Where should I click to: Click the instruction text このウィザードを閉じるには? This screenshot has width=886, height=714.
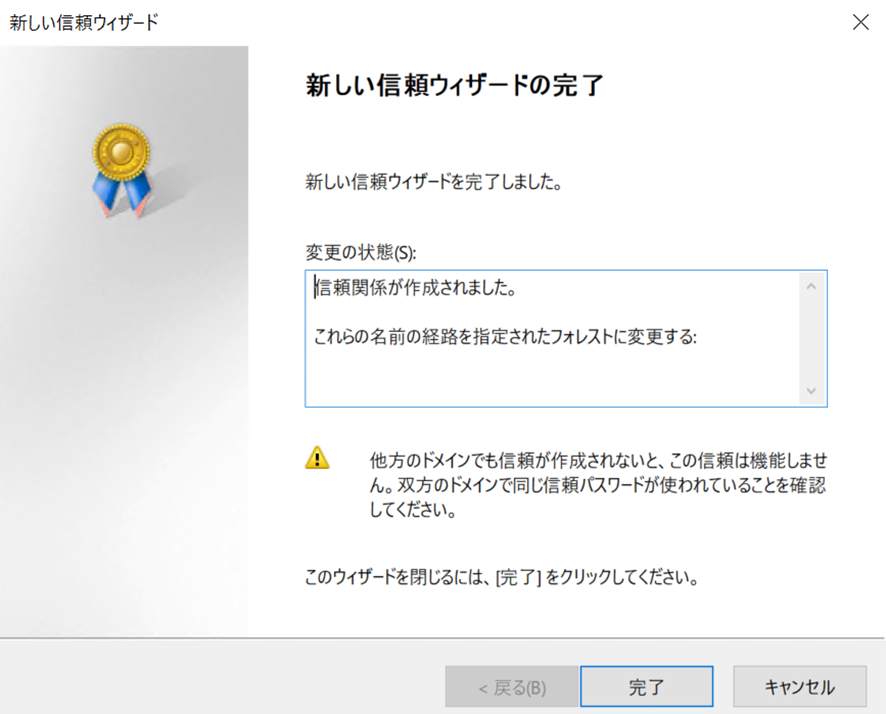tap(502, 577)
